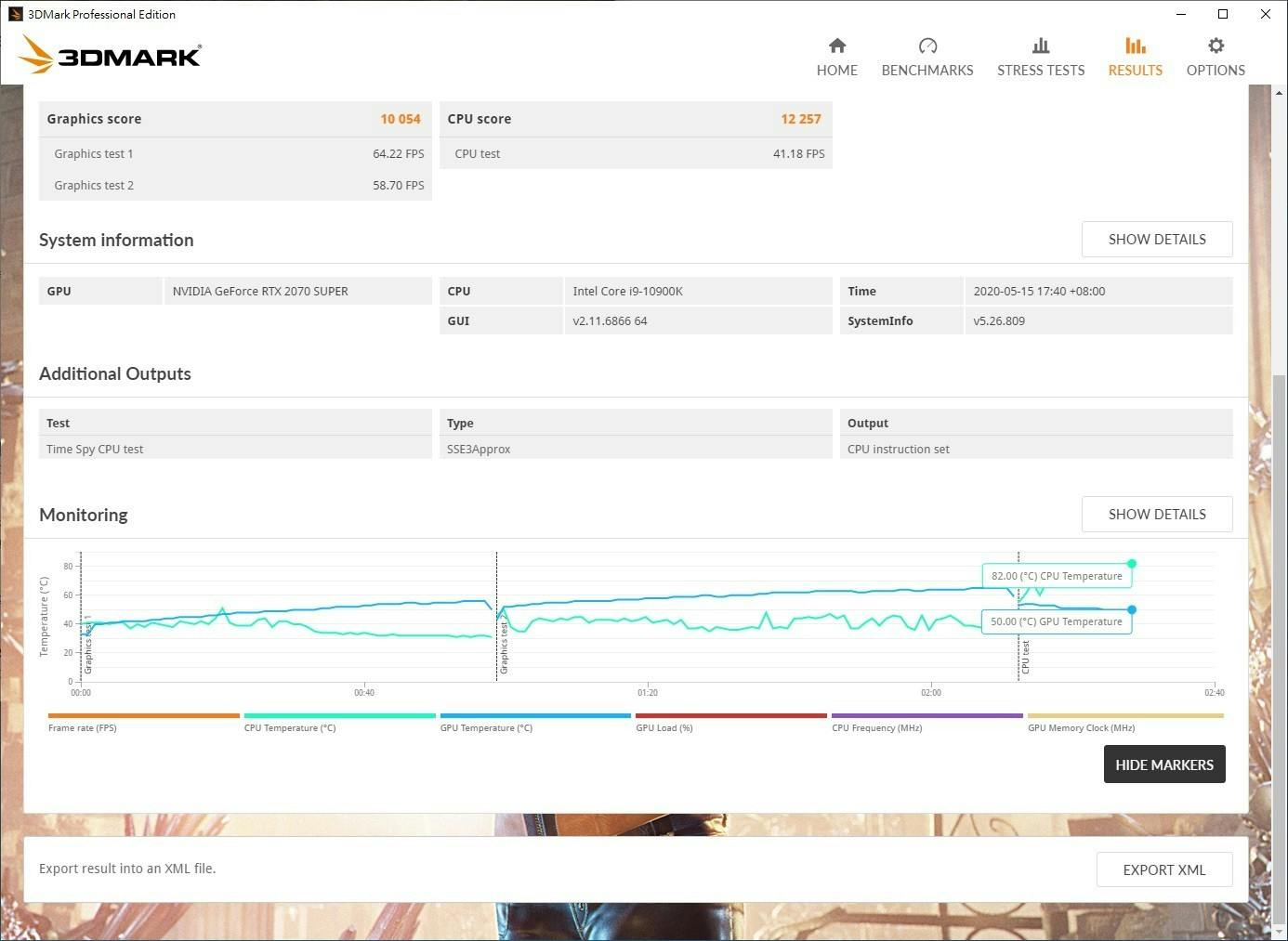
Task: Click the SystemInfo version v5.26.809
Action: pos(999,320)
